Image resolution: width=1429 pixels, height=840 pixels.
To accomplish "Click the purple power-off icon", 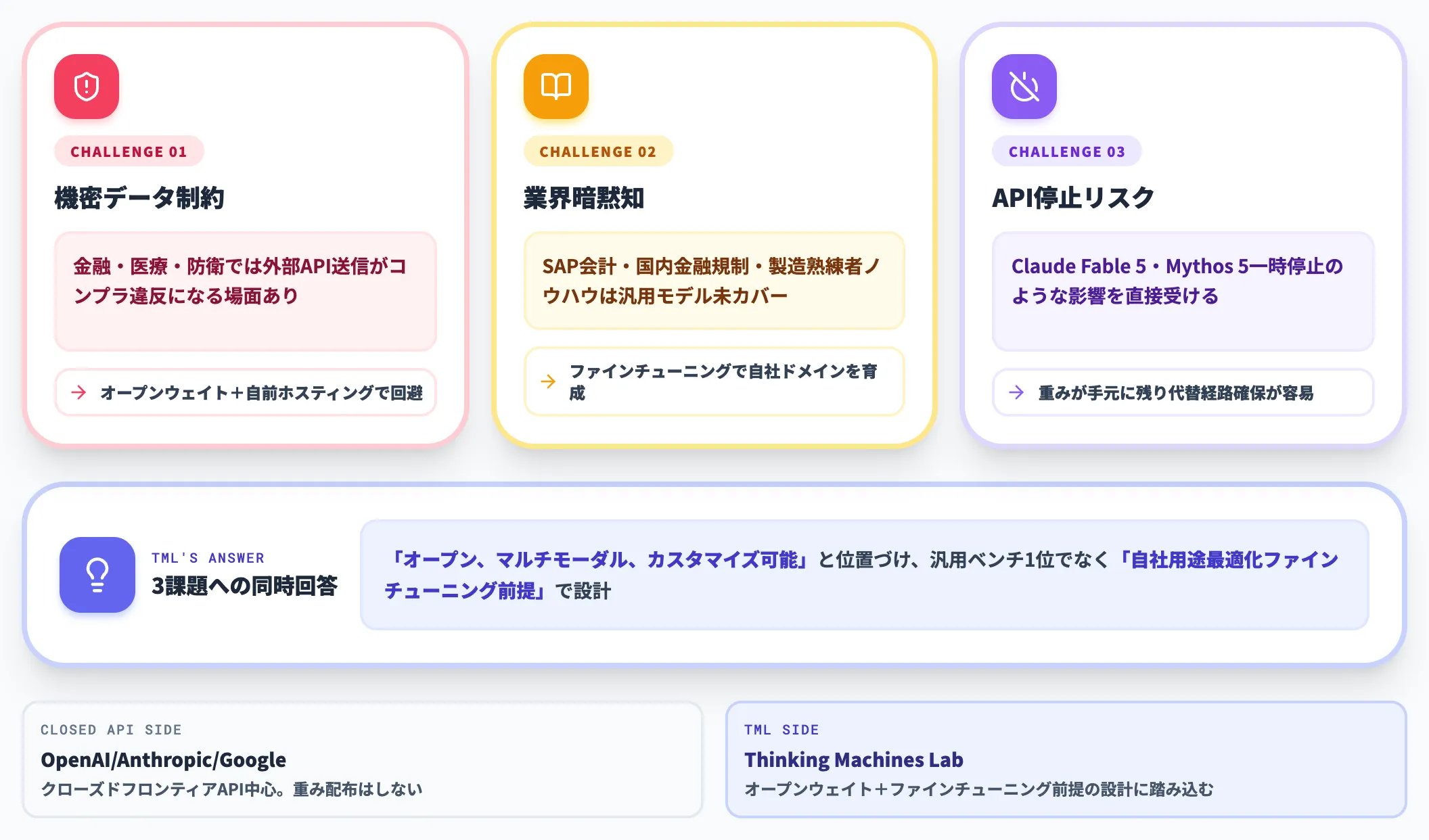I will [x=1024, y=87].
